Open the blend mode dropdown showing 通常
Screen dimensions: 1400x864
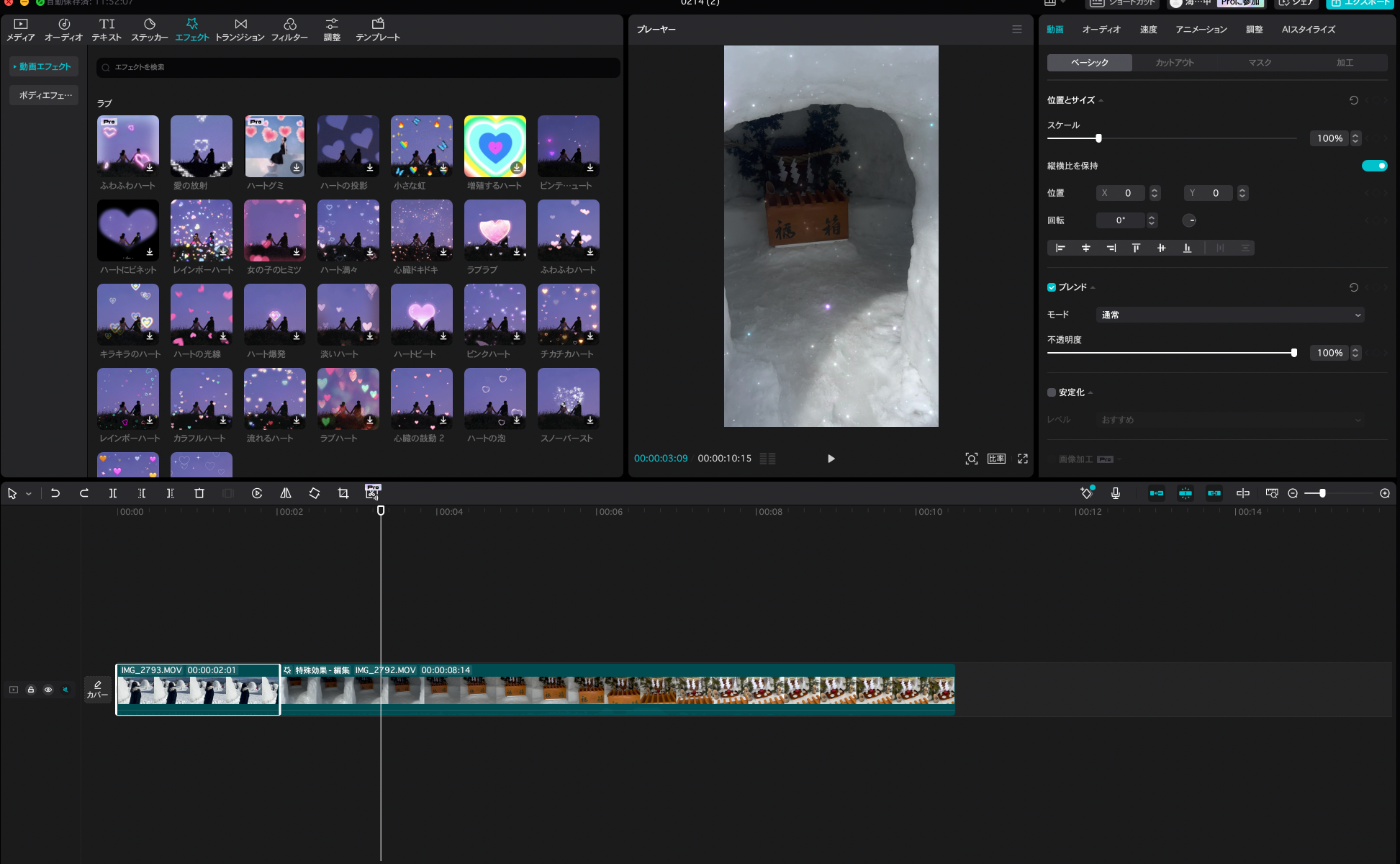click(x=1229, y=315)
